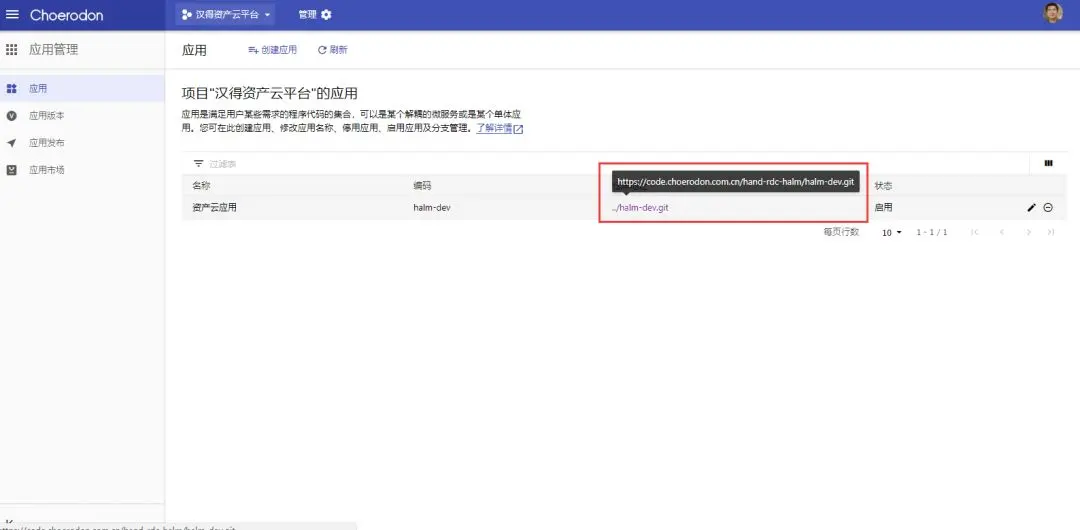Open the rows-per-page dropdown showing 10
This screenshot has width=1080, height=530.
tap(892, 232)
